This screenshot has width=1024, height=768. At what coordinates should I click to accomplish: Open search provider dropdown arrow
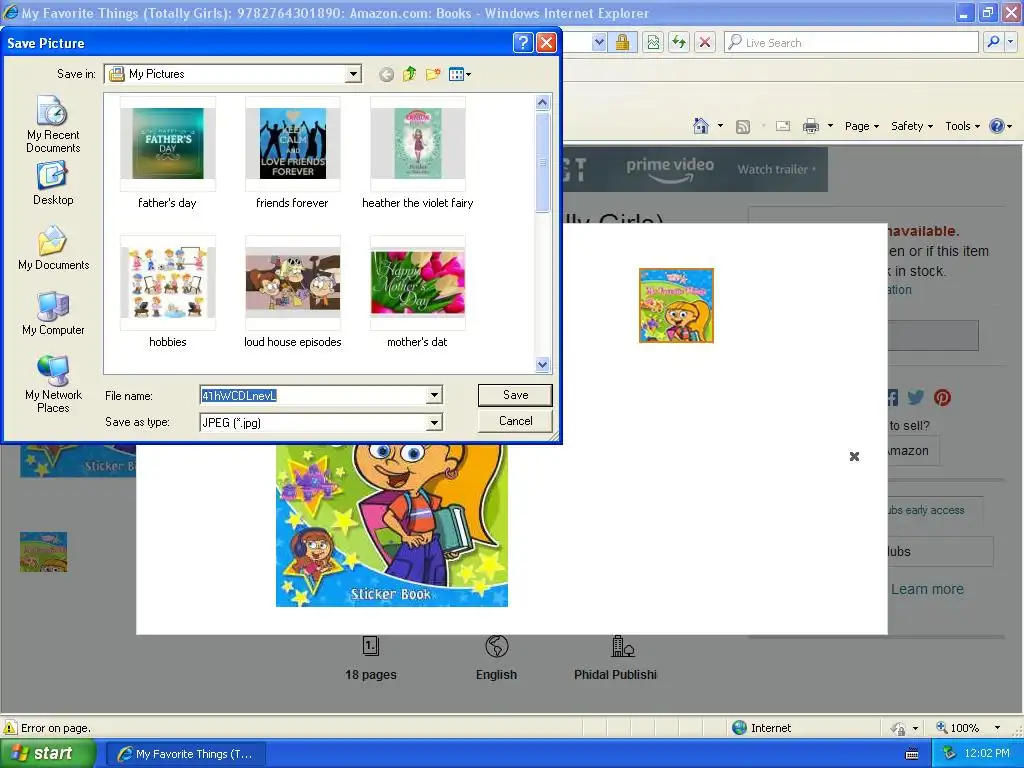(x=1010, y=42)
